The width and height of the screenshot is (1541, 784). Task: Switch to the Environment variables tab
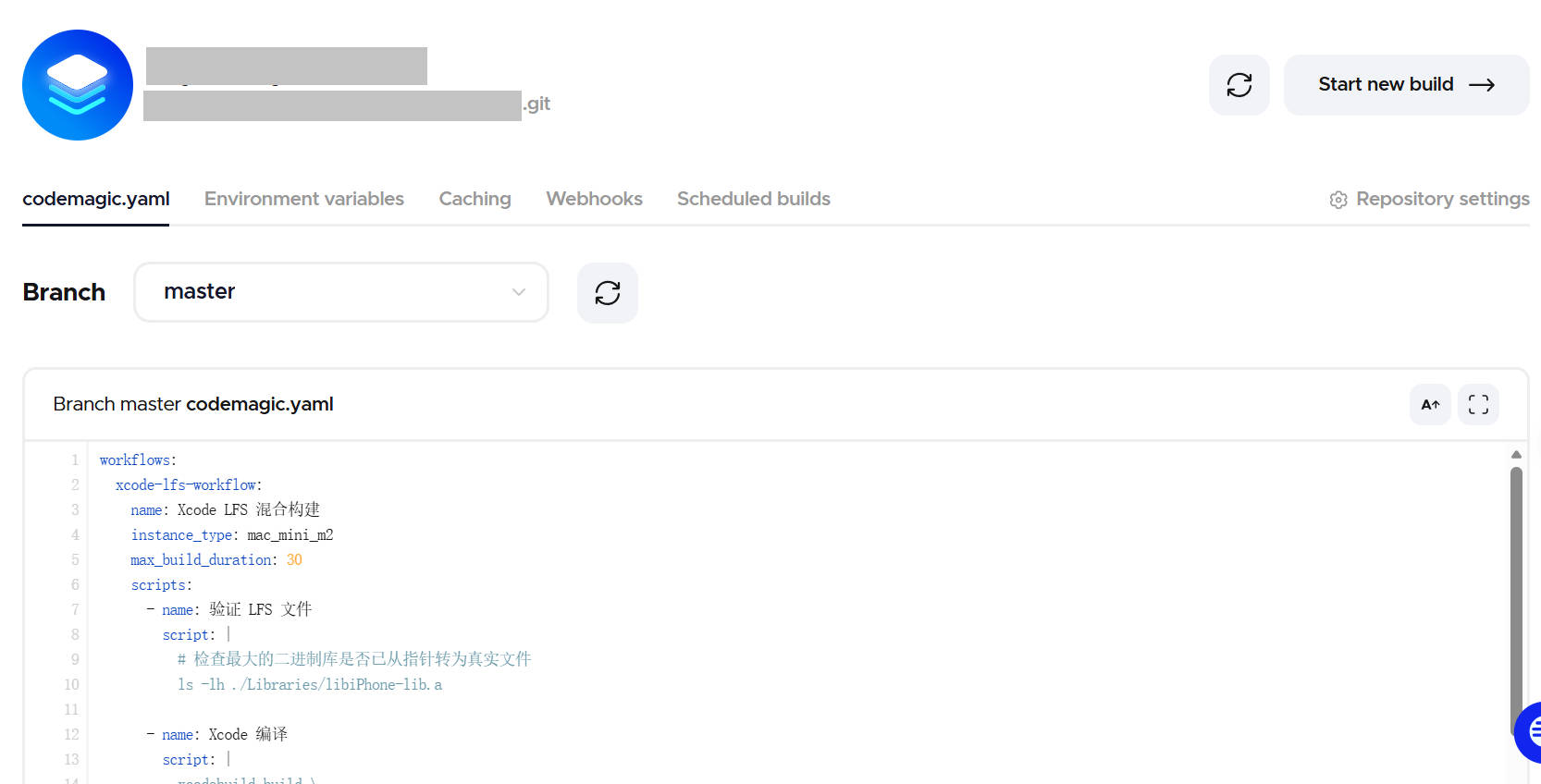(303, 199)
